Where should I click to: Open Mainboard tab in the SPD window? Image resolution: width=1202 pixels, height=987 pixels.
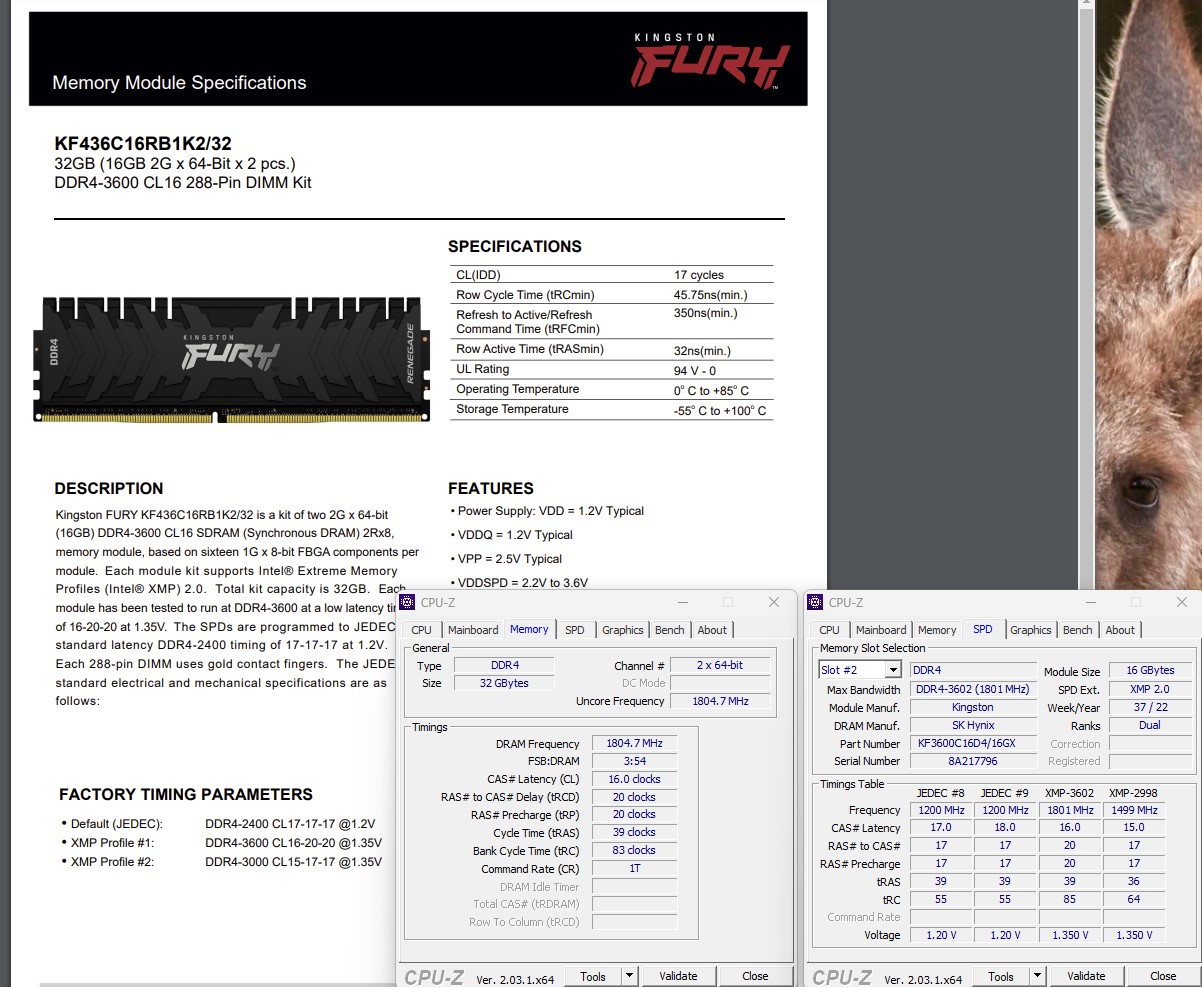[881, 630]
